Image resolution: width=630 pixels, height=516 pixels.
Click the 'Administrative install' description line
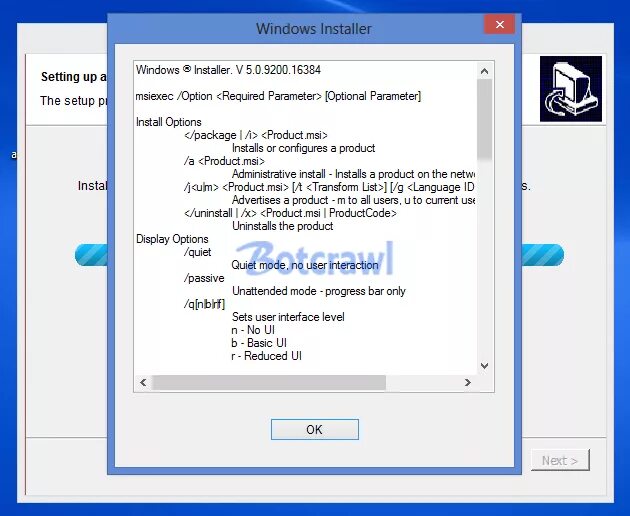pyautogui.click(x=354, y=174)
